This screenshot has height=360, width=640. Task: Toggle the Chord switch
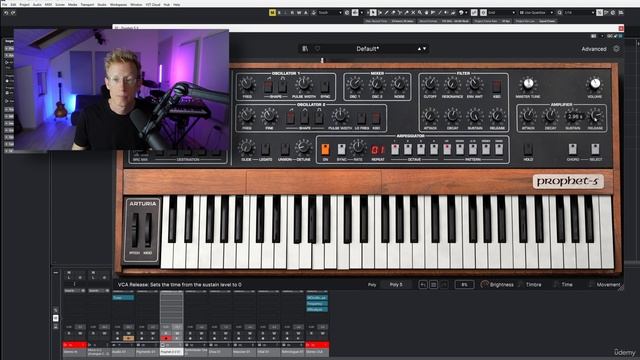tap(573, 149)
